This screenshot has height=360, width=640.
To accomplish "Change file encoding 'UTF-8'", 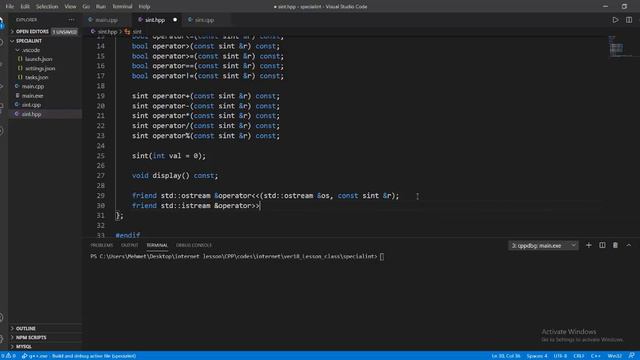I will click(x=560, y=356).
